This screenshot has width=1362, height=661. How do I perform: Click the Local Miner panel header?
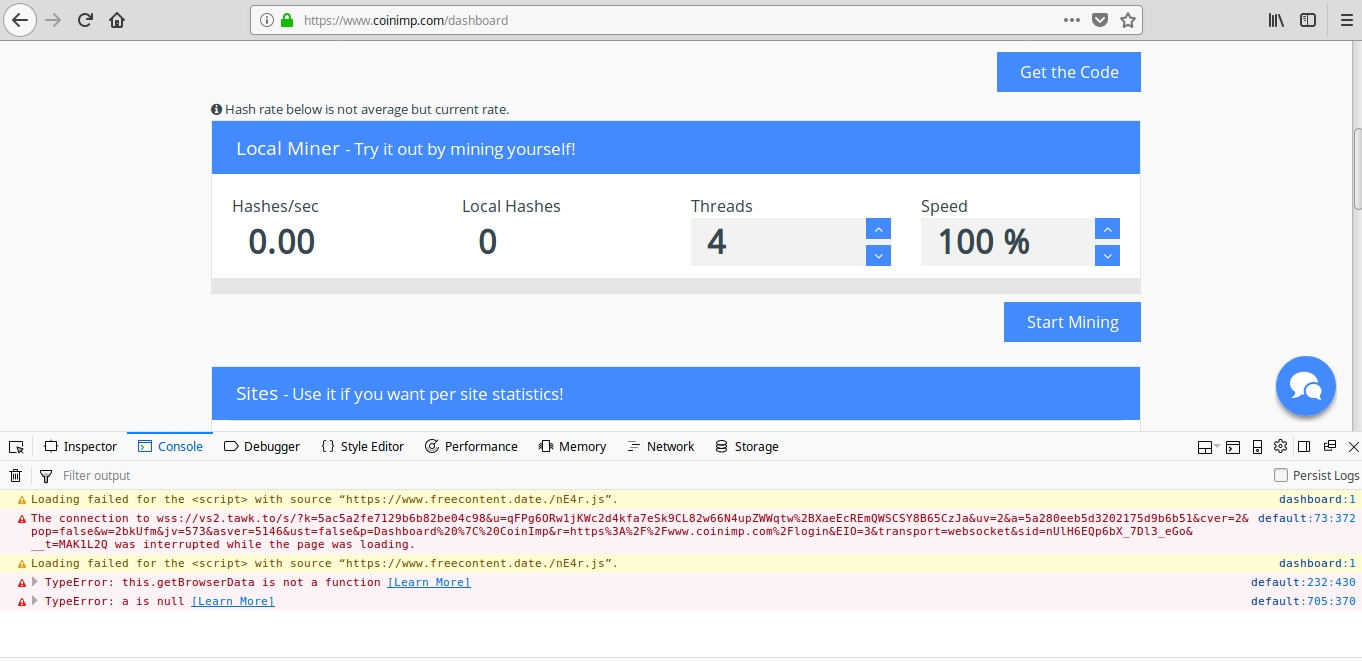(676, 148)
